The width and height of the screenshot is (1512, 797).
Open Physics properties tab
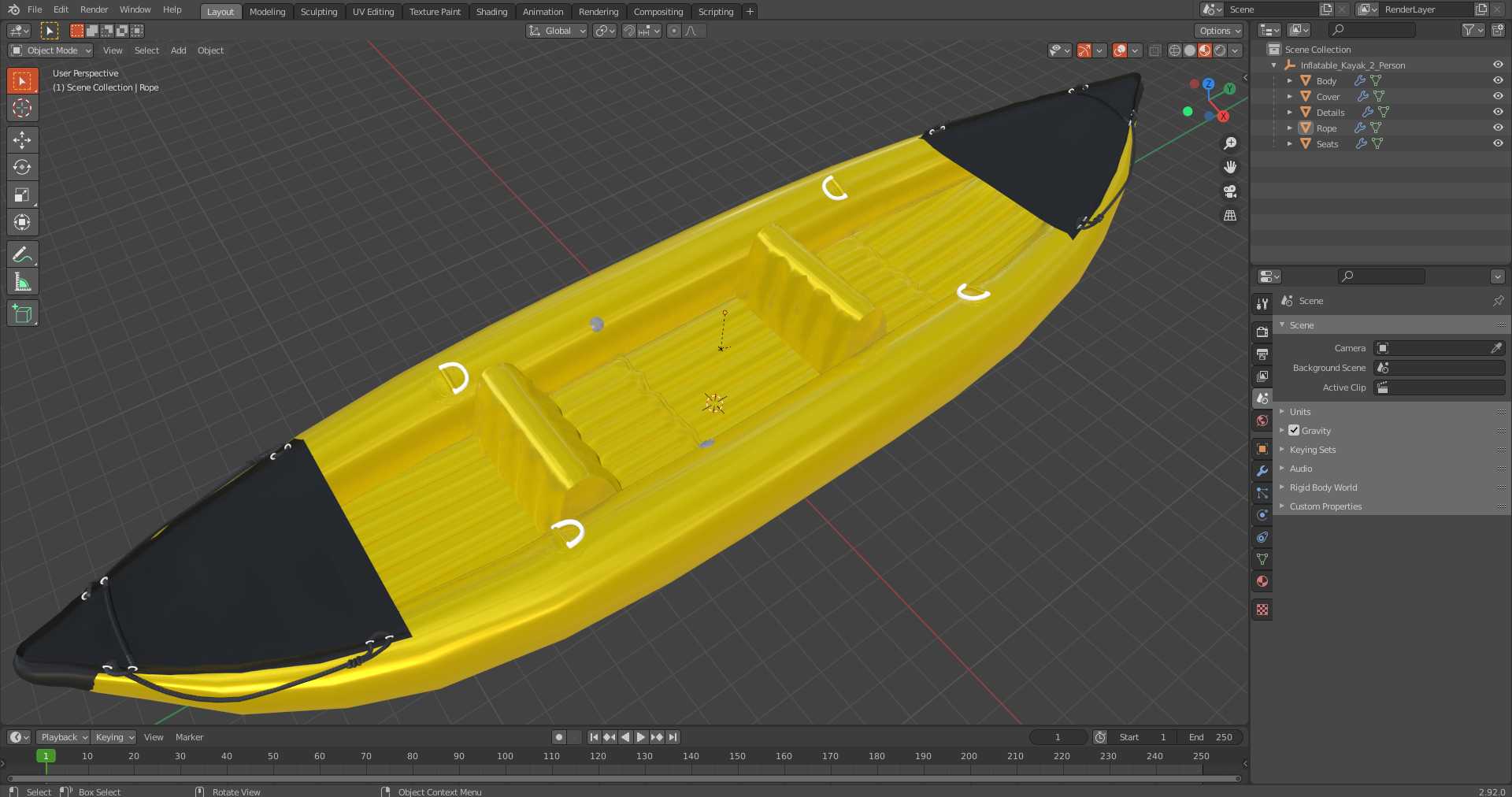point(1262,515)
